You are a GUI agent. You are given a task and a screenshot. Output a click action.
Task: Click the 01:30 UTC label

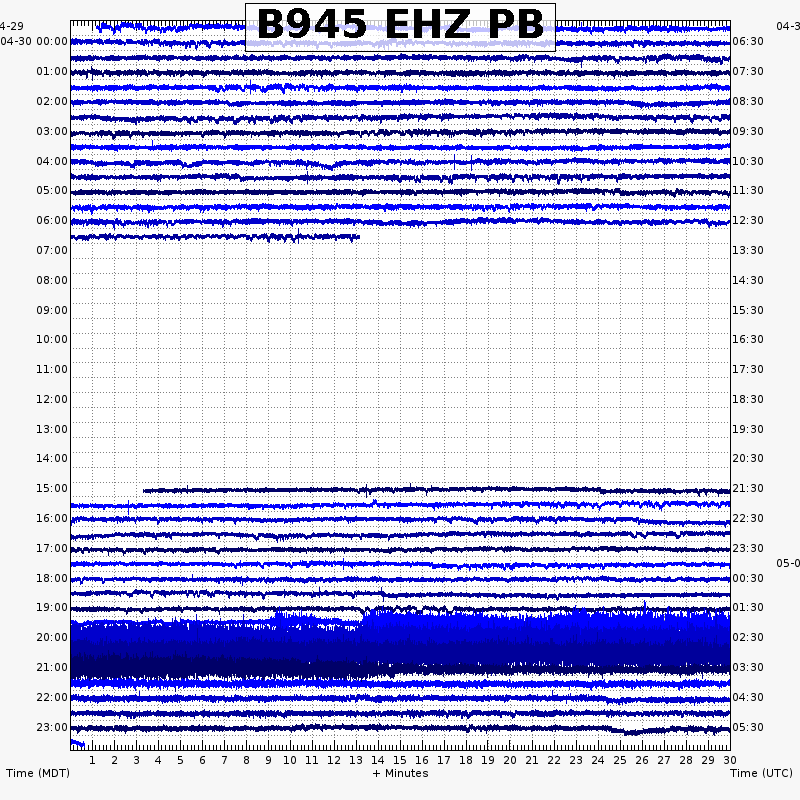click(x=748, y=608)
